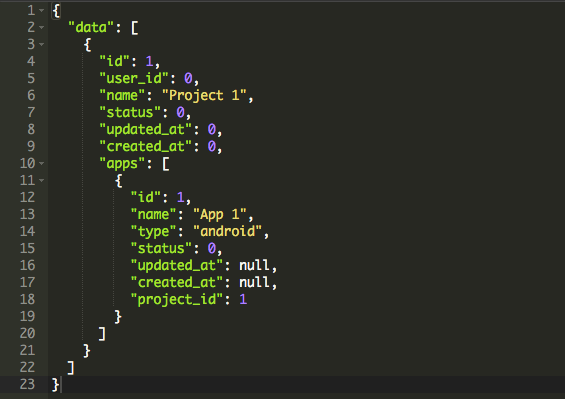Image resolution: width=565 pixels, height=399 pixels.
Task: Click the "user_id" key
Action: [134, 79]
